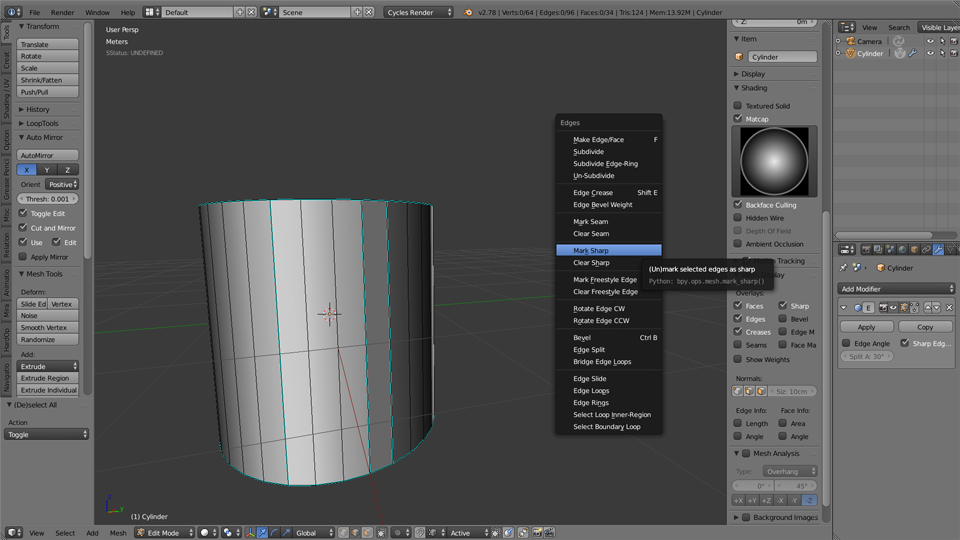The width and height of the screenshot is (960, 540).
Task: Enable the Textured Solid checkbox
Action: pyautogui.click(x=738, y=105)
